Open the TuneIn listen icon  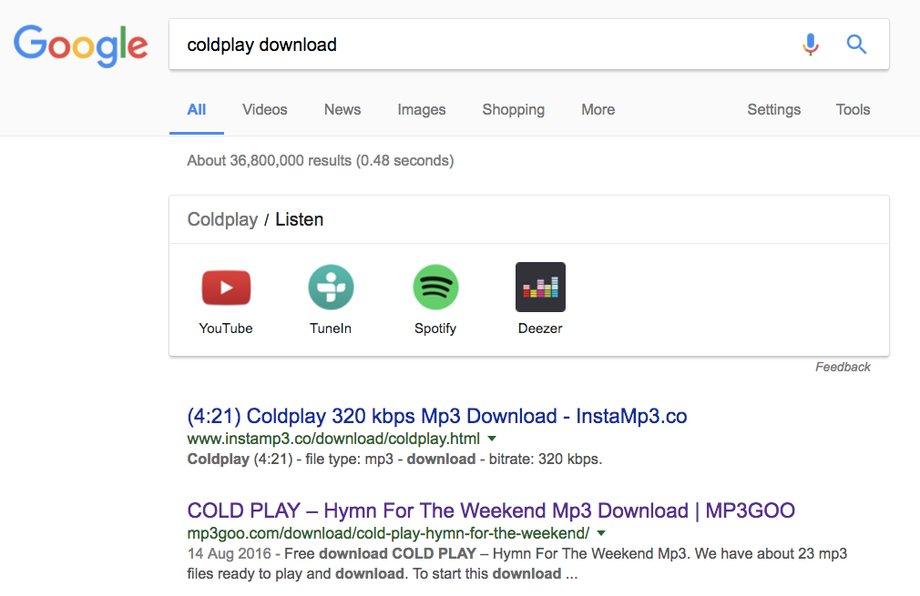tap(331, 287)
